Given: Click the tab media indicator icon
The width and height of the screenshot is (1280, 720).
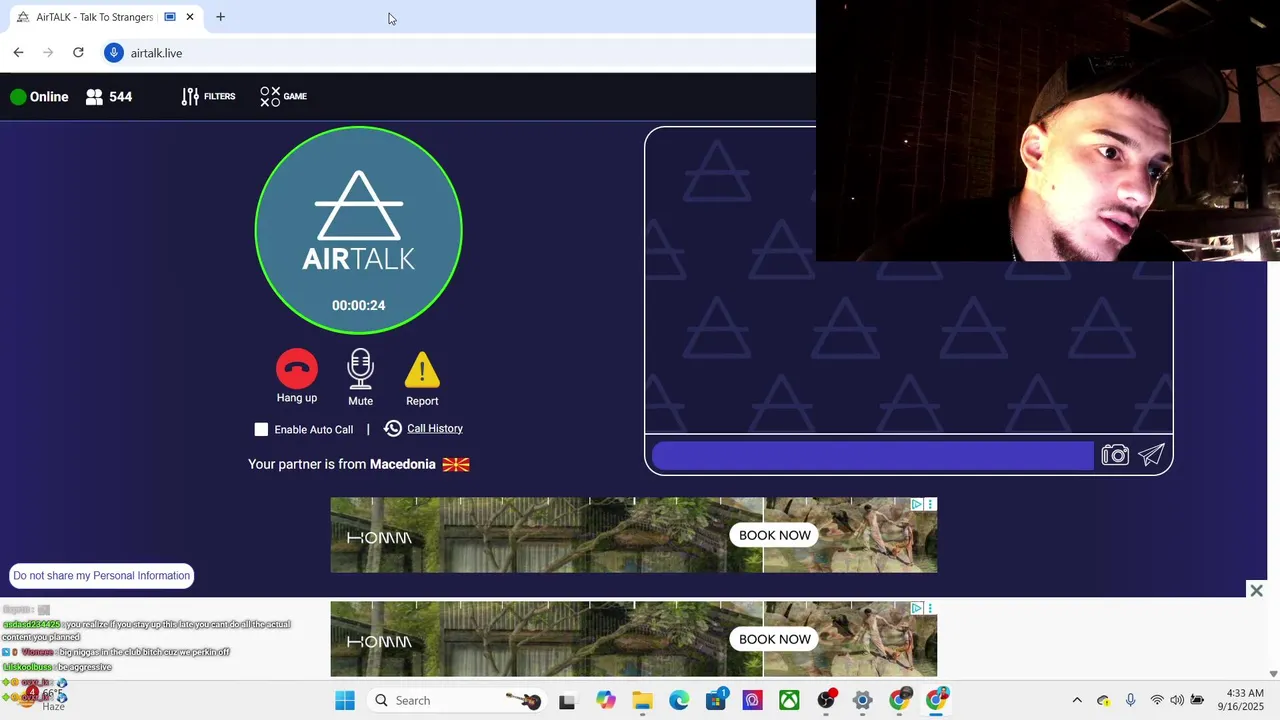Looking at the screenshot, I should pyautogui.click(x=170, y=17).
